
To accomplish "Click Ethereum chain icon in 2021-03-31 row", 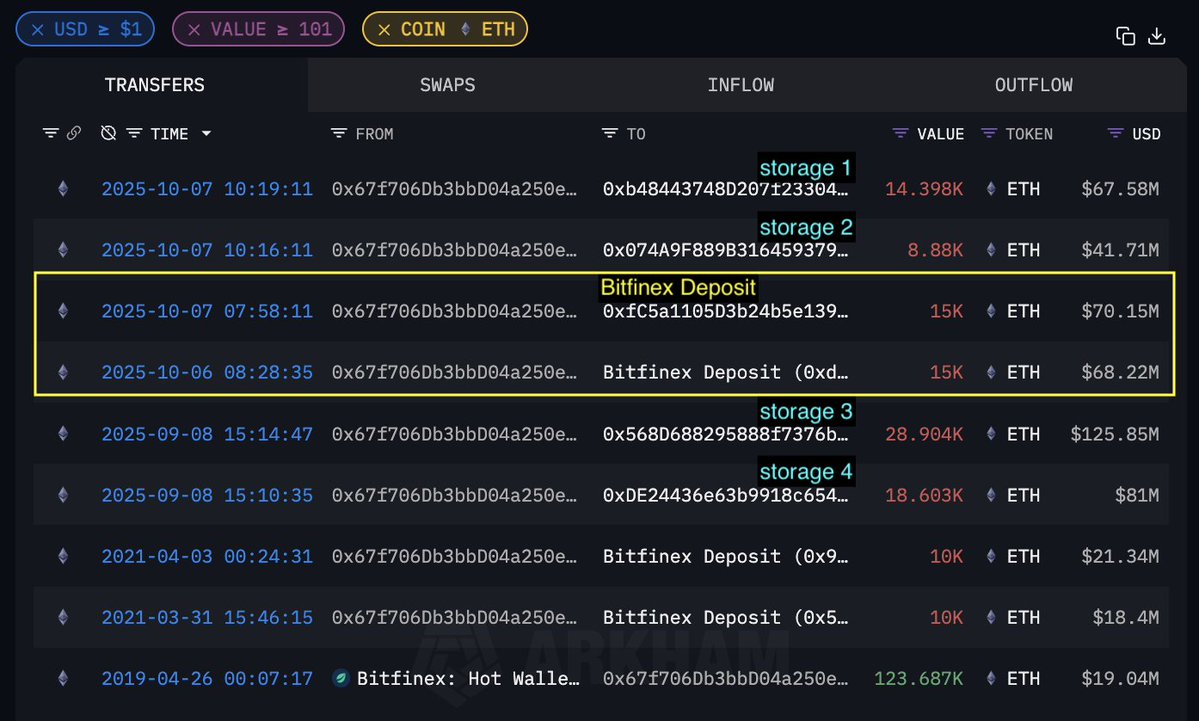I will [x=63, y=617].
